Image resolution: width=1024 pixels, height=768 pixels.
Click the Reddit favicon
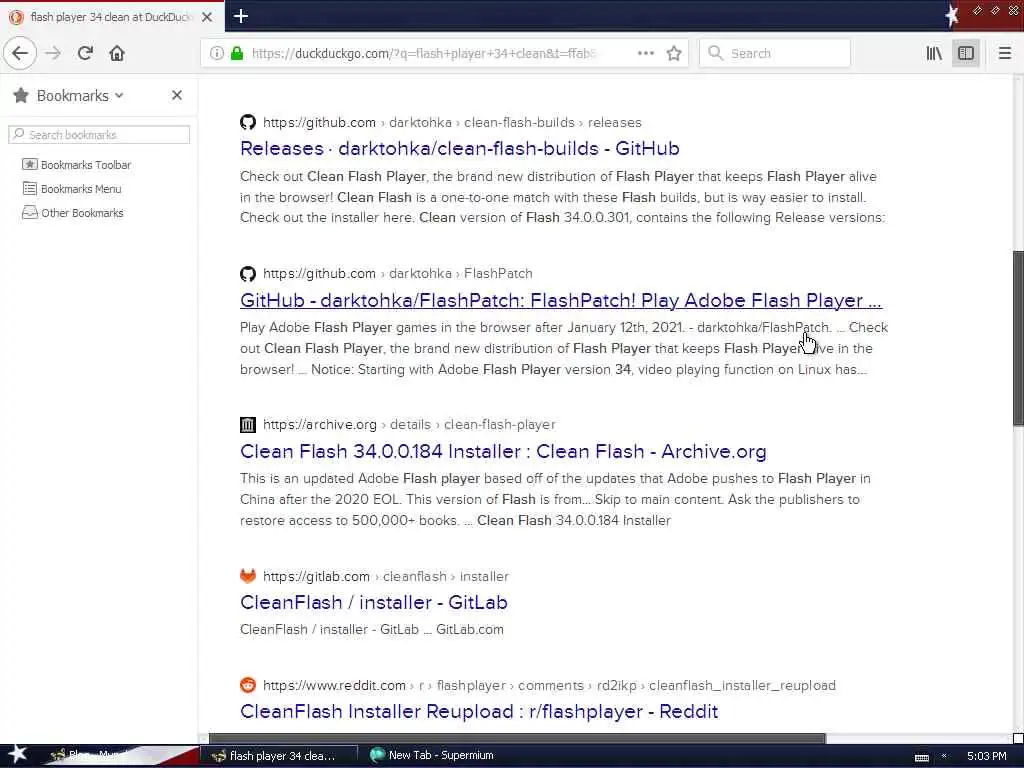tap(248, 685)
